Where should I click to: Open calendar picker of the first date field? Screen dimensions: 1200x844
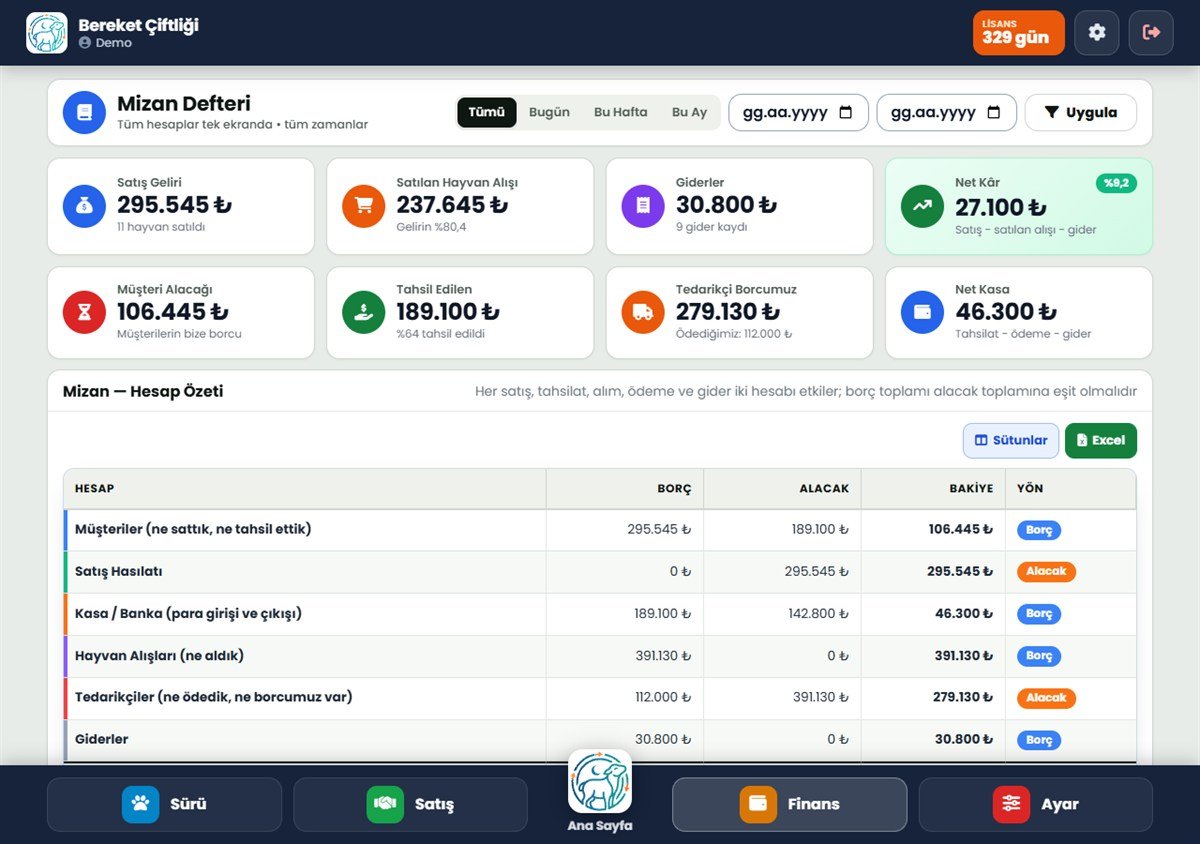[x=846, y=113]
